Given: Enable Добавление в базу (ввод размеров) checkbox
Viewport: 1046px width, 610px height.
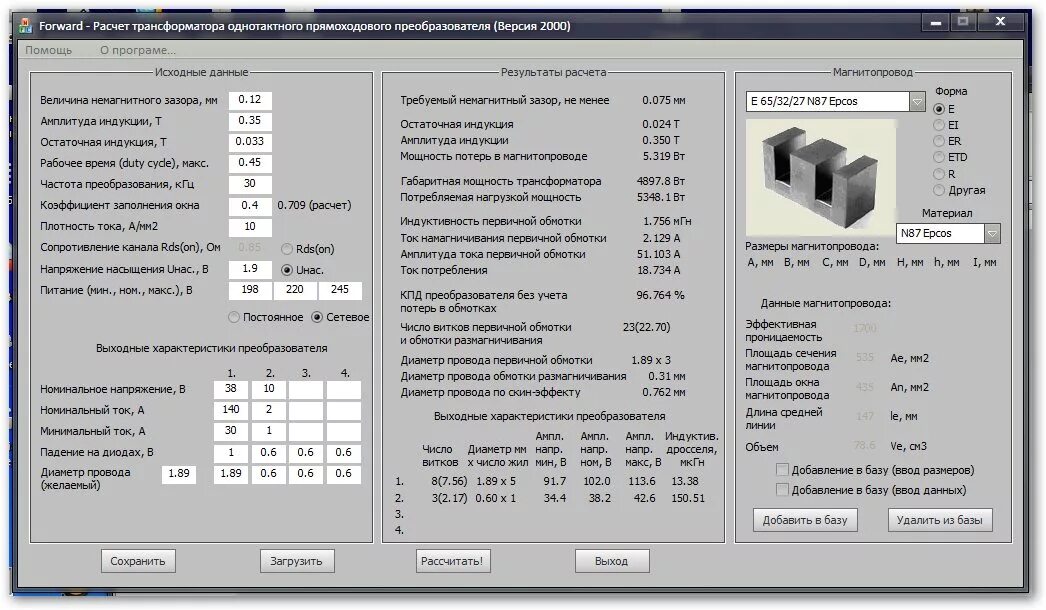Looking at the screenshot, I should pos(782,470).
